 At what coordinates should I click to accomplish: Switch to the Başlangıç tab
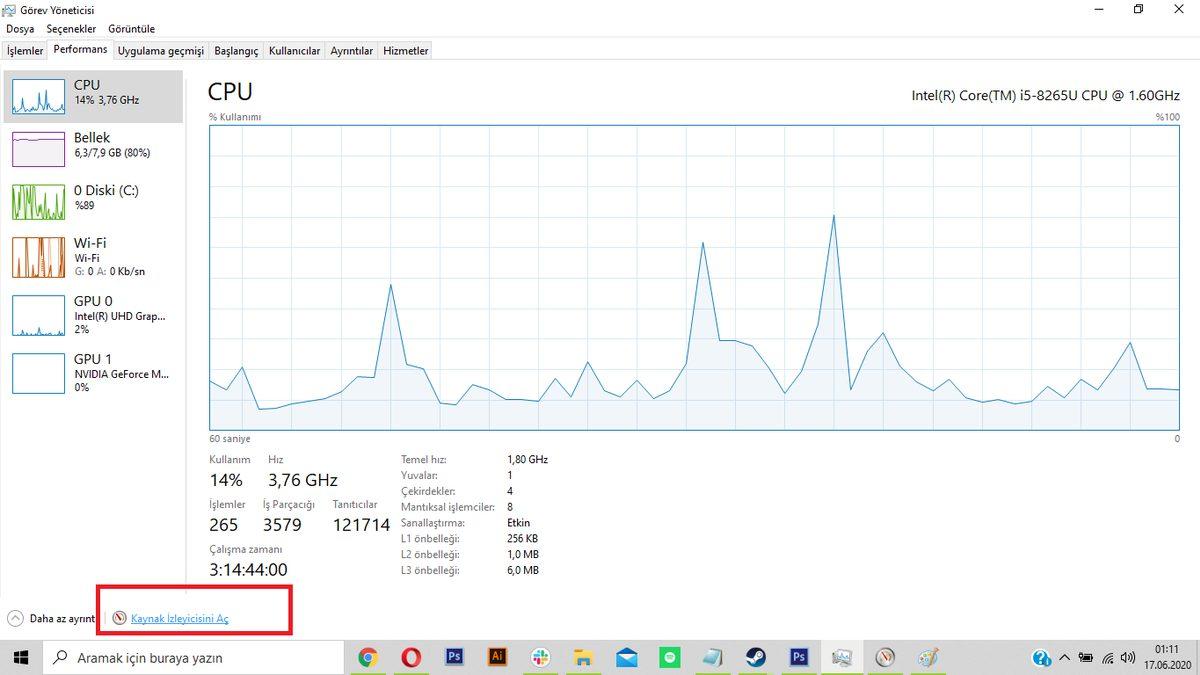point(236,51)
